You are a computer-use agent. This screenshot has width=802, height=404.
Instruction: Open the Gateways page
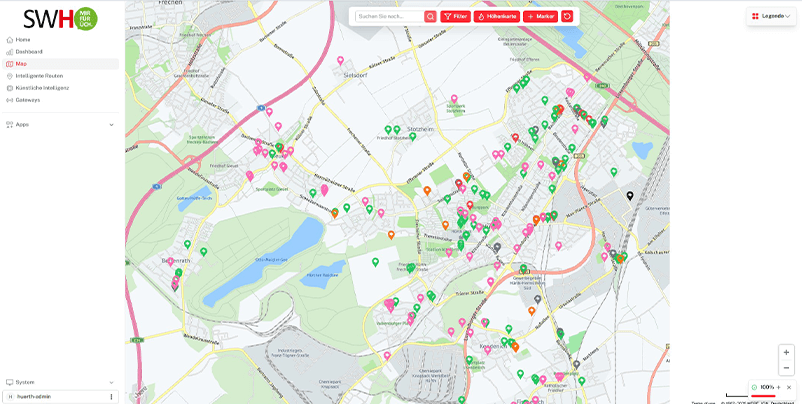click(x=28, y=99)
